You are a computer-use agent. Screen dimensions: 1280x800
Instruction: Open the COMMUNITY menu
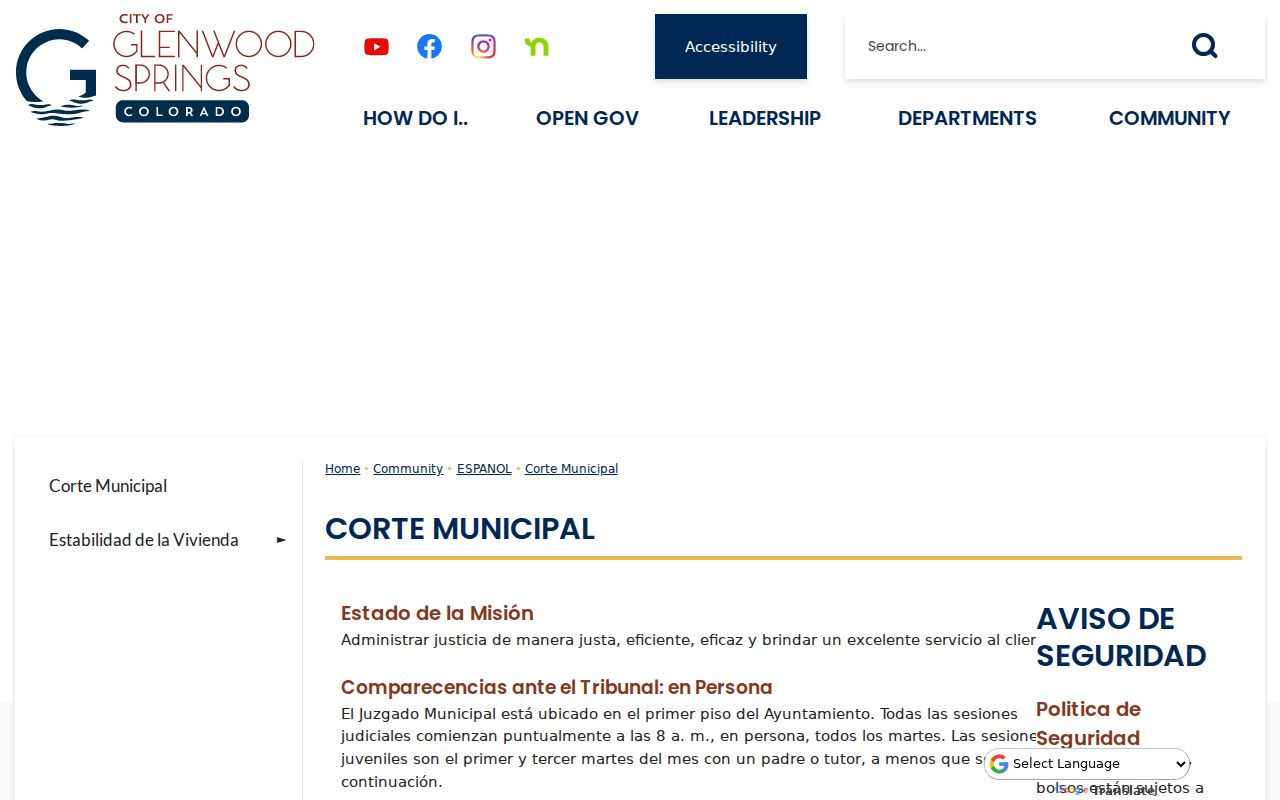[1169, 118]
